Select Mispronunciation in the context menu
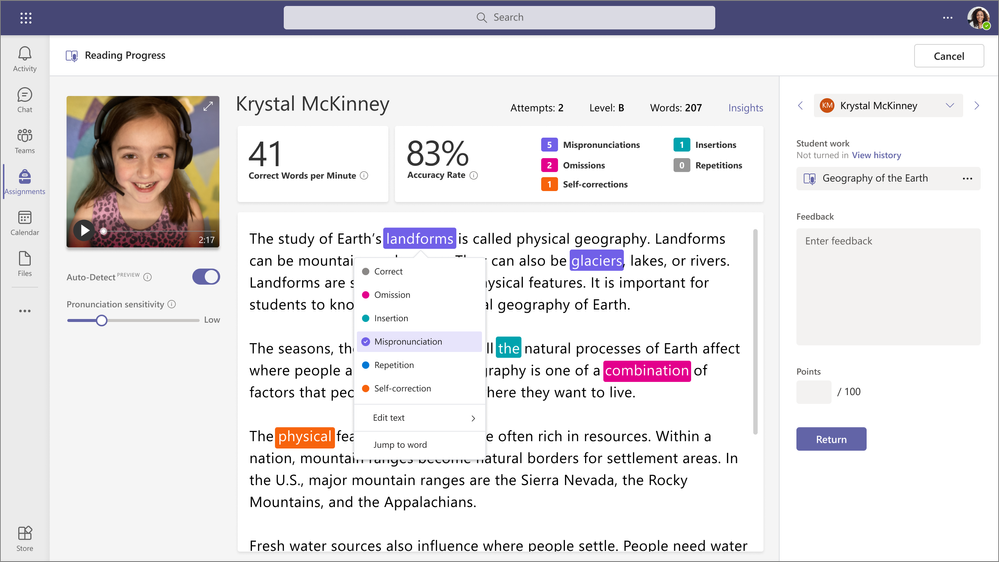This screenshot has height=562, width=999. (x=419, y=342)
